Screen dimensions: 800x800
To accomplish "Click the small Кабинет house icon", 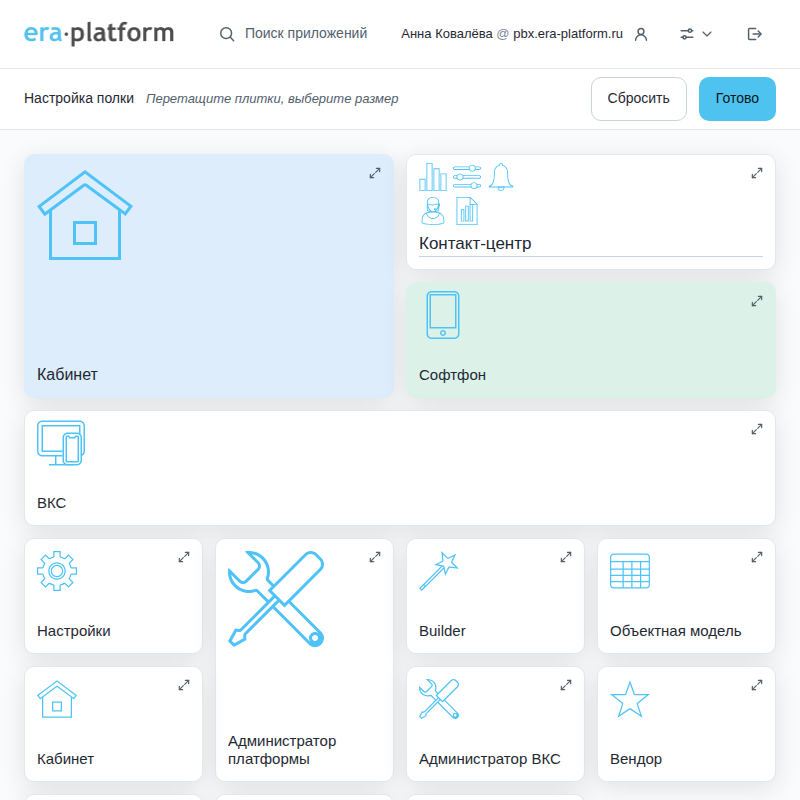I will tap(57, 699).
